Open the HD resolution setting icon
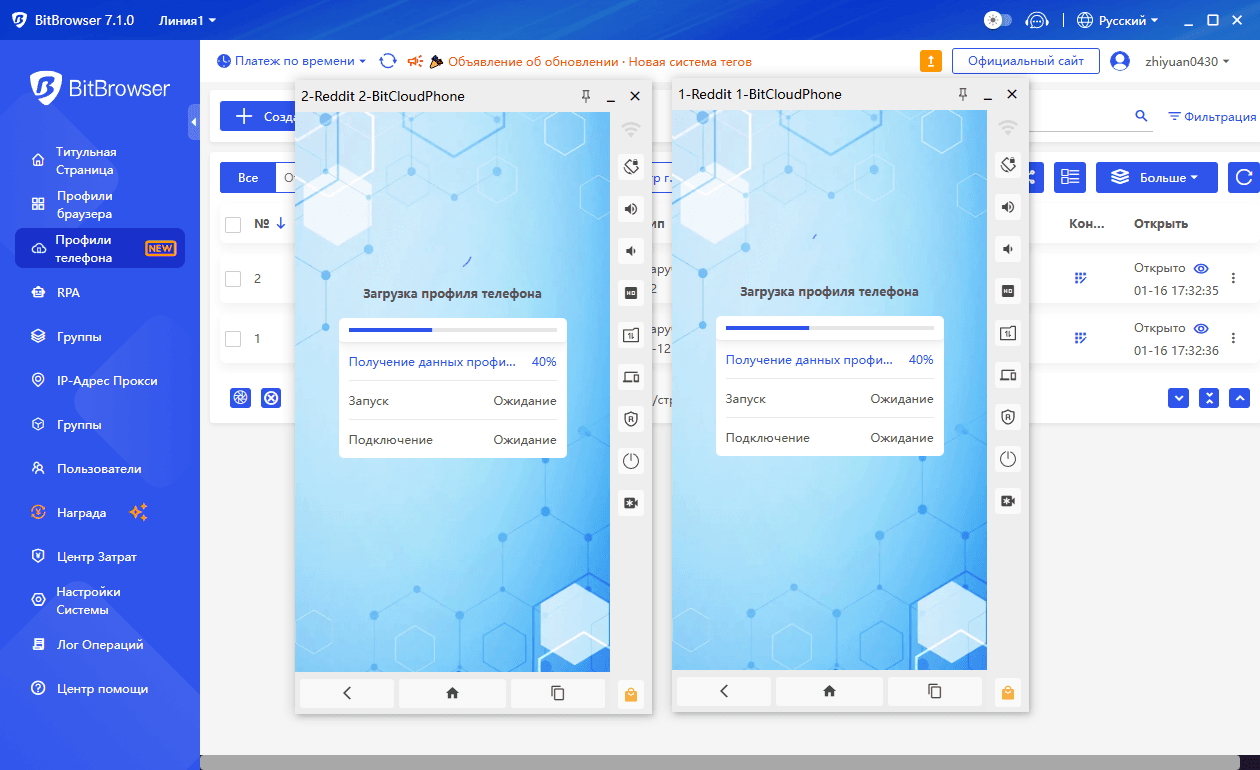The height and width of the screenshot is (770, 1260). [x=630, y=292]
